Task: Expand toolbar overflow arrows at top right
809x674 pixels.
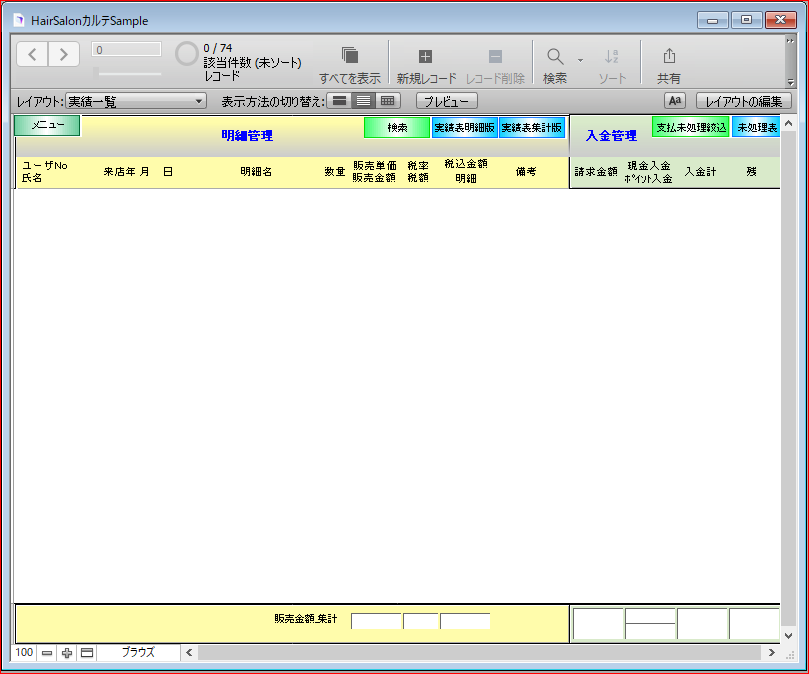Action: pyautogui.click(x=790, y=41)
